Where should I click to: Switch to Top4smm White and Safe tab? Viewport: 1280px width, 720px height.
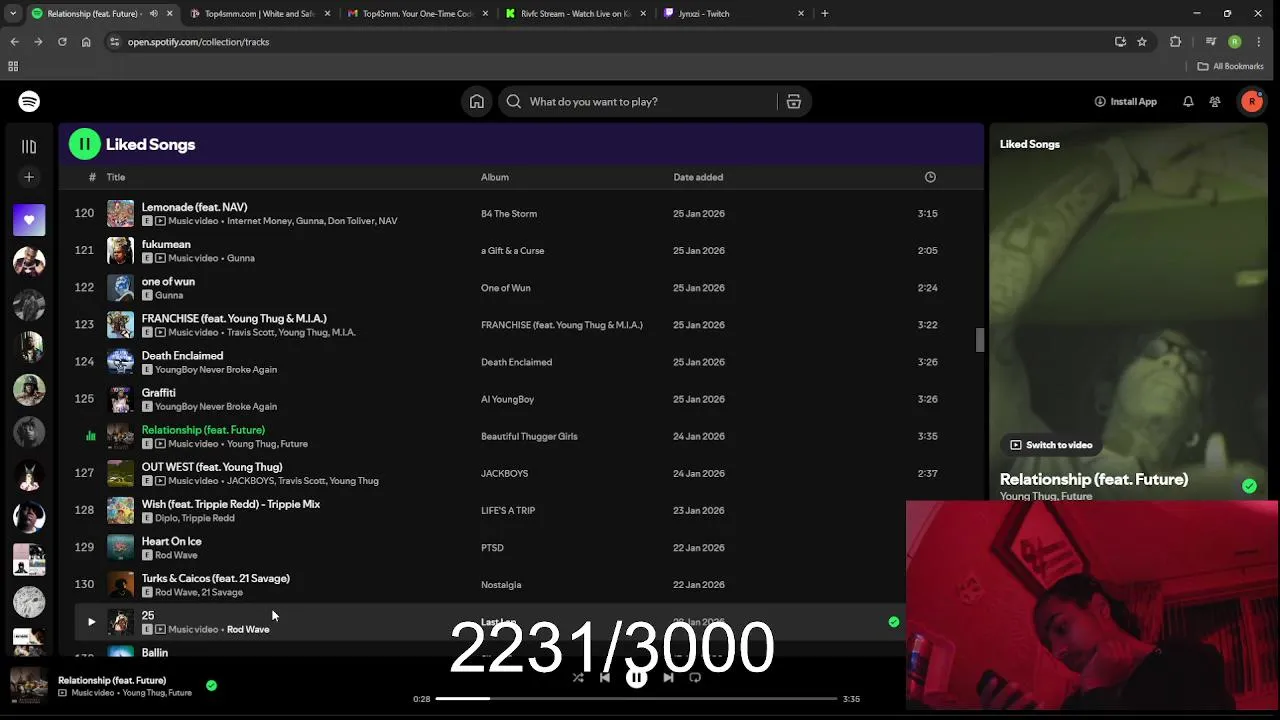pos(259,14)
